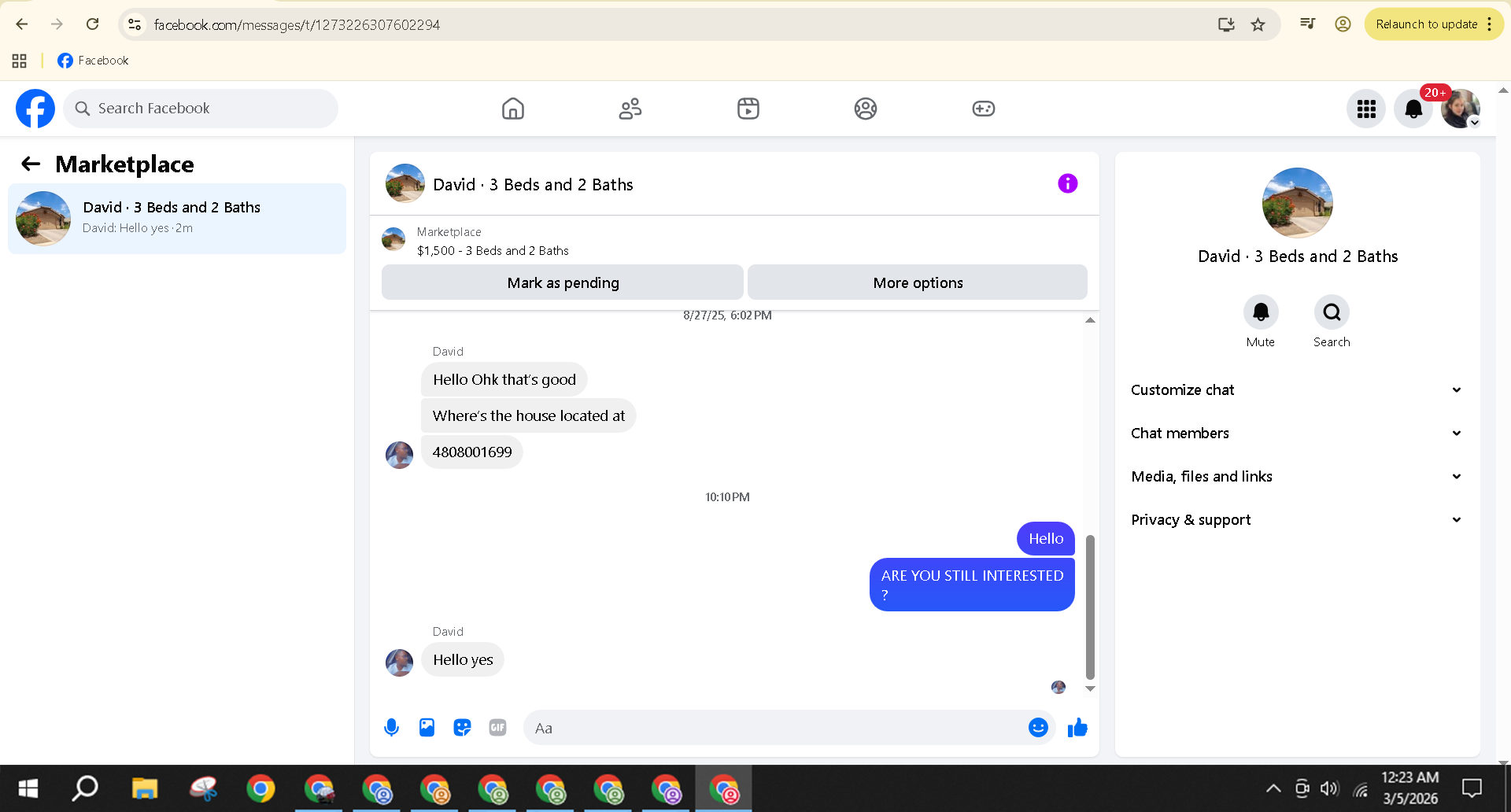Open the site information icon in address bar

pos(135,24)
